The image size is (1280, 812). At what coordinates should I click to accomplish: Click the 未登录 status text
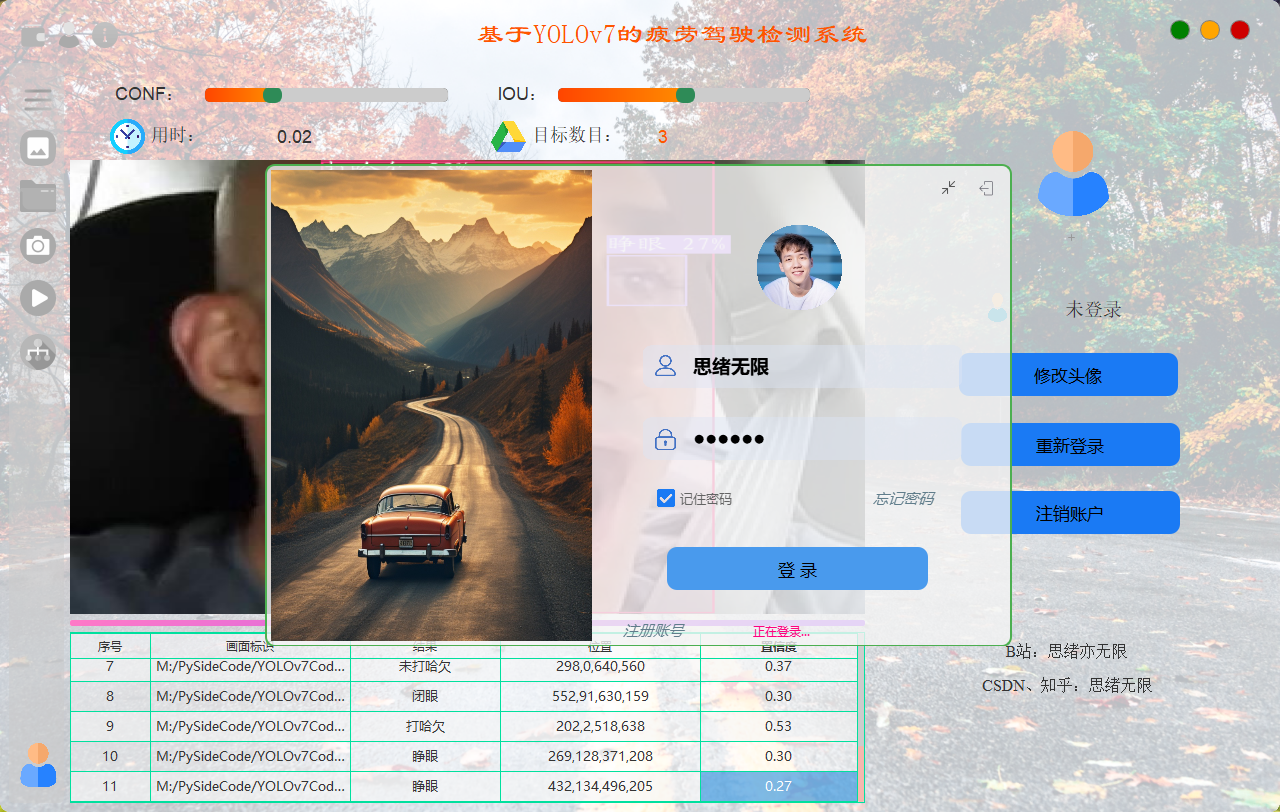click(1094, 310)
